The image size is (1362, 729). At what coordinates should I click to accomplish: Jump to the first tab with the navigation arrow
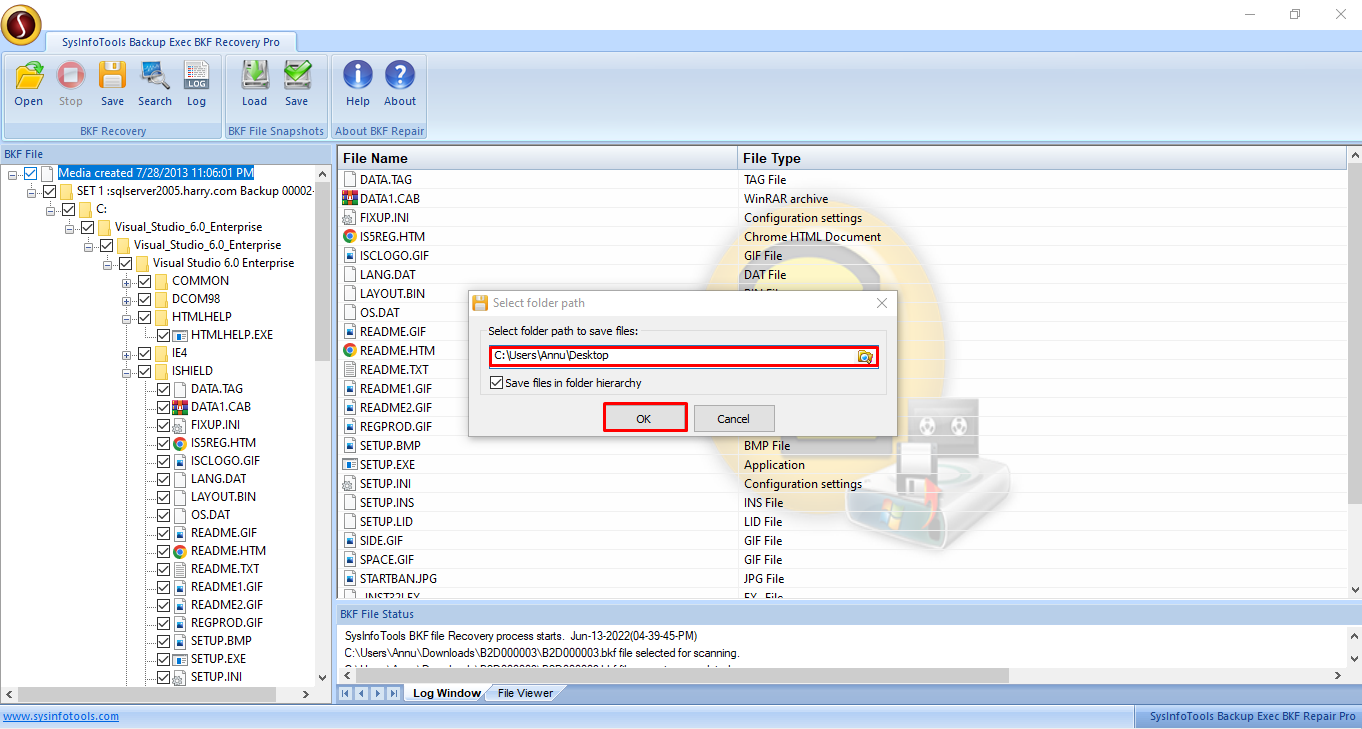pyautogui.click(x=345, y=693)
